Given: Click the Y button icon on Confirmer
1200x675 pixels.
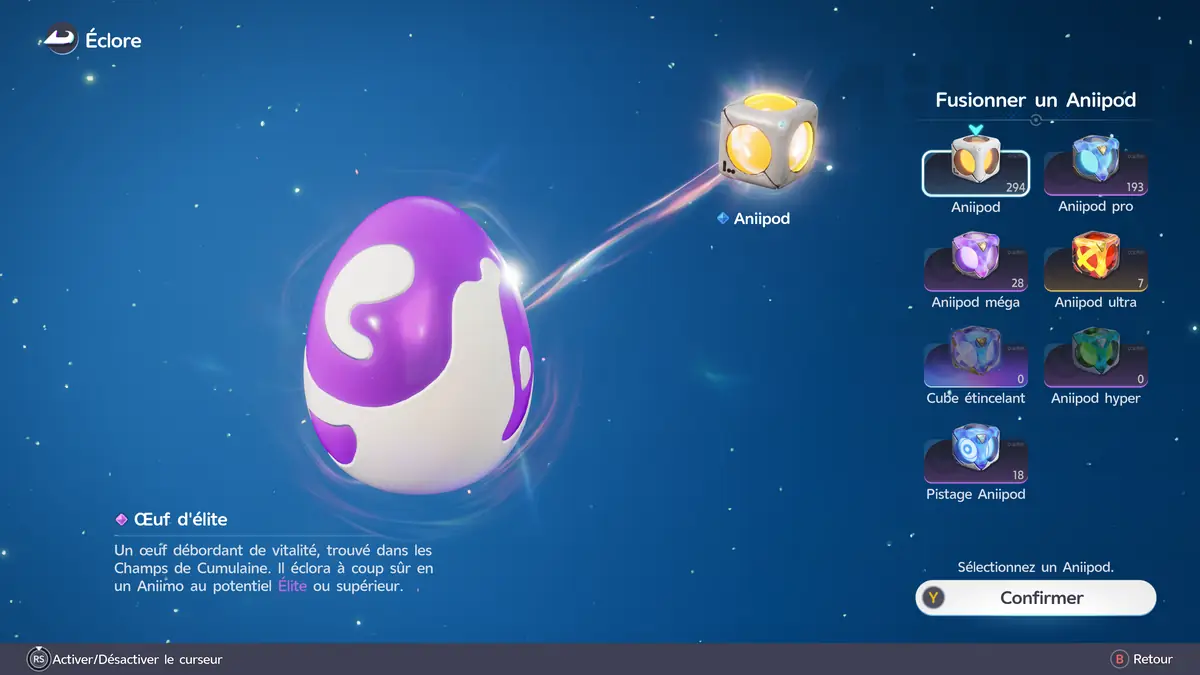Looking at the screenshot, I should pos(934,598).
